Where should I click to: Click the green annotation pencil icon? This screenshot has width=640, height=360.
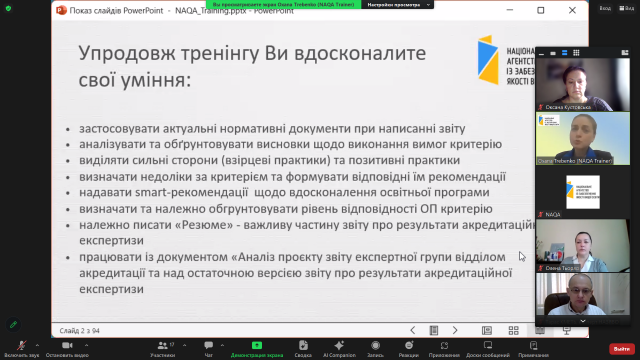click(x=13, y=324)
